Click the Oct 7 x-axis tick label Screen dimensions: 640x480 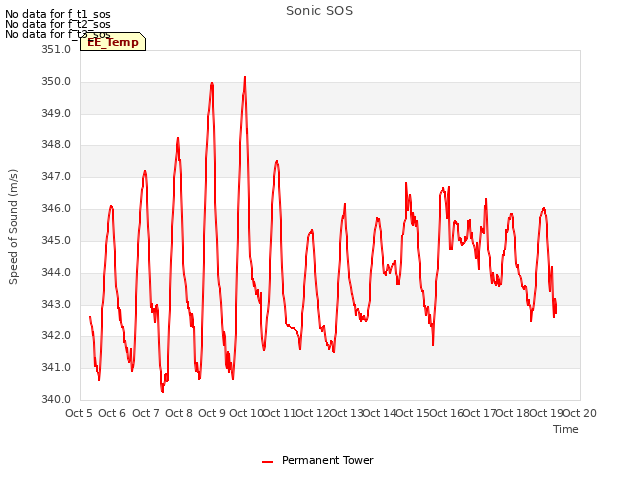pos(146,413)
